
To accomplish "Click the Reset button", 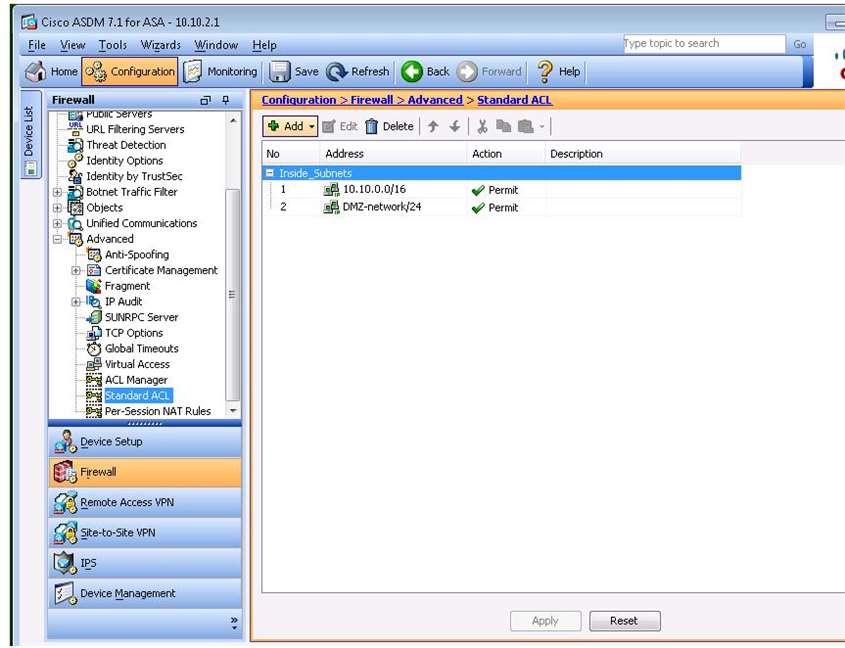I will point(623,621).
